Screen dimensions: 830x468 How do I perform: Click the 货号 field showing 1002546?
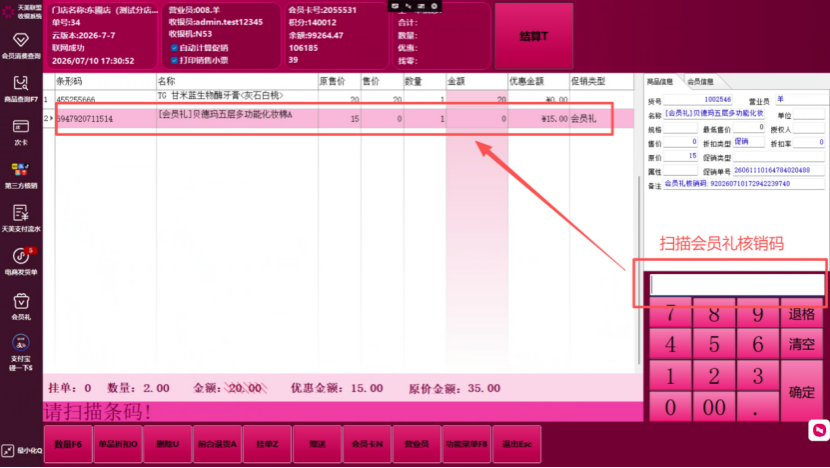click(x=698, y=100)
